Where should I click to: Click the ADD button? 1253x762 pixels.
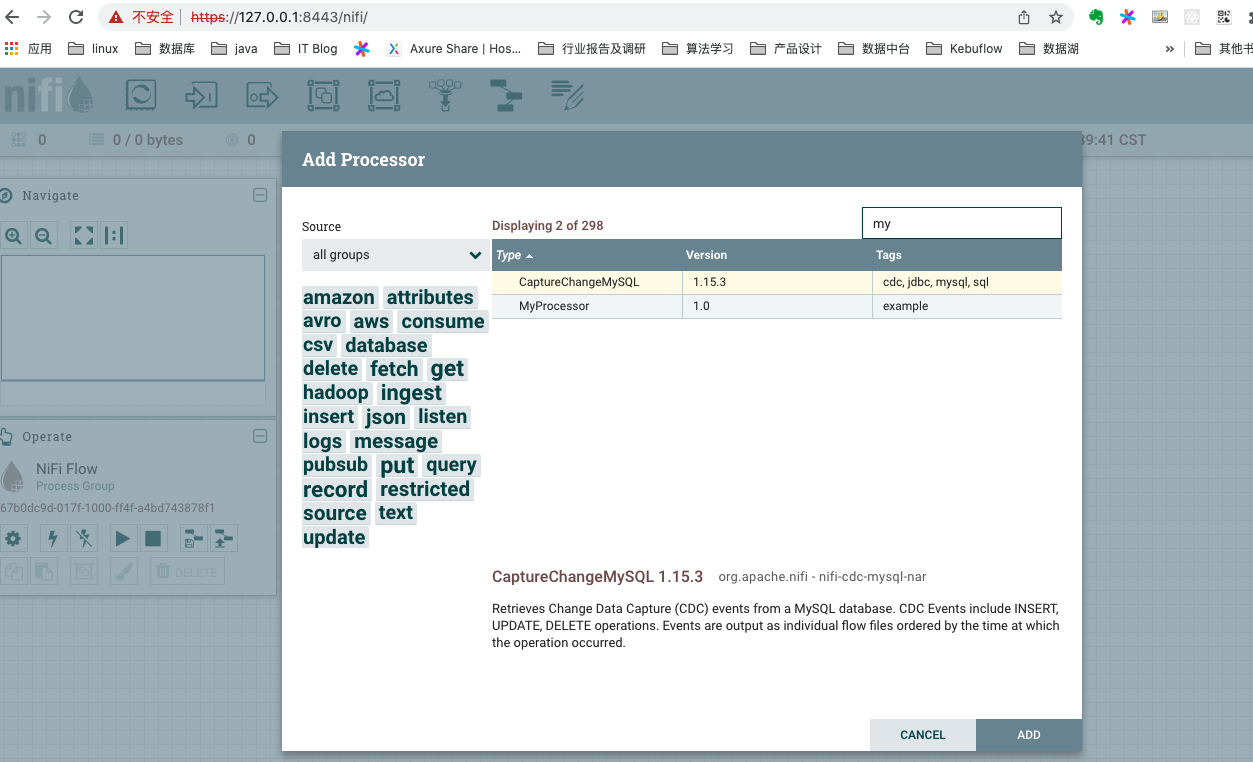click(1029, 735)
